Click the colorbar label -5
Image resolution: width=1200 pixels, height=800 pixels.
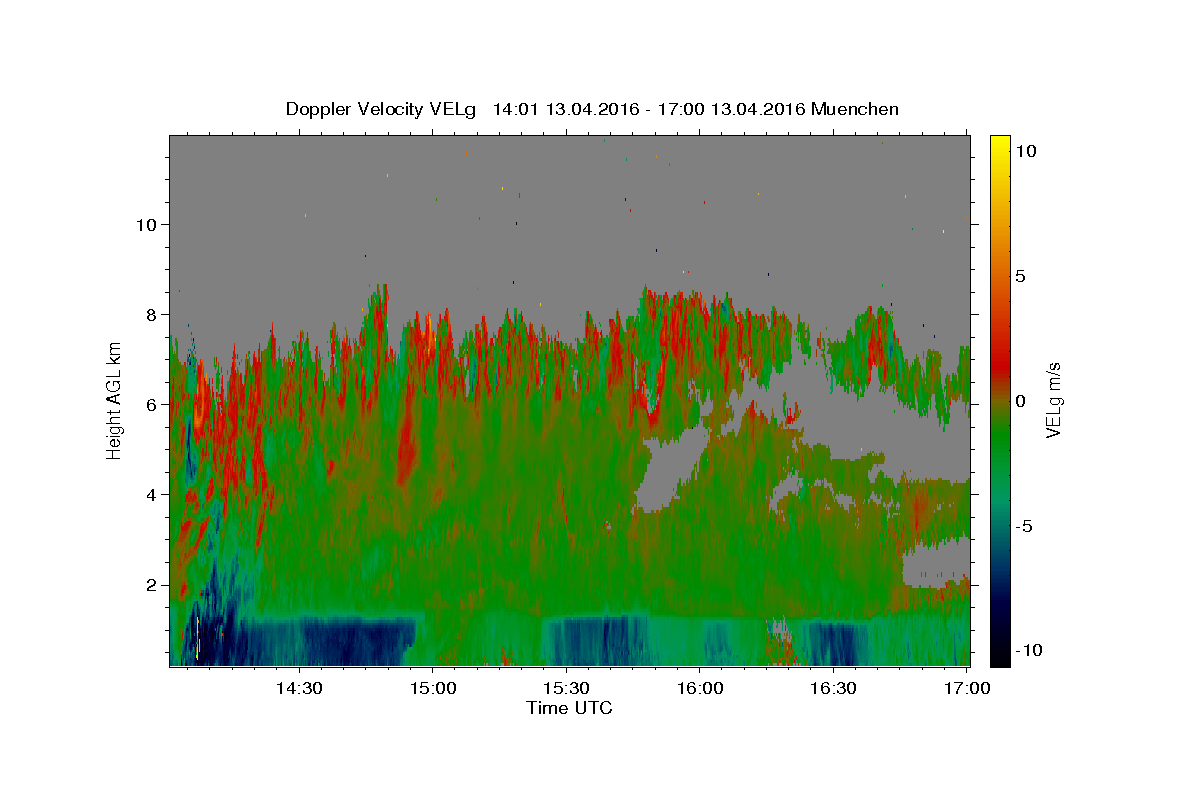click(1022, 526)
